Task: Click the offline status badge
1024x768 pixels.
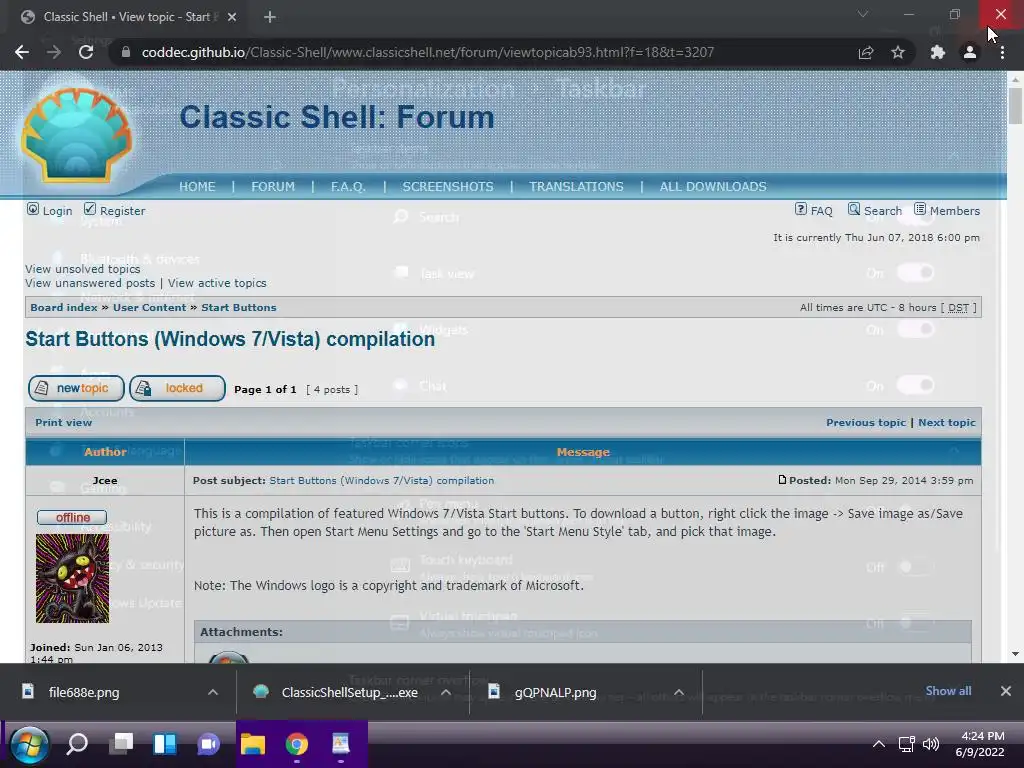Action: pyautogui.click(x=72, y=517)
